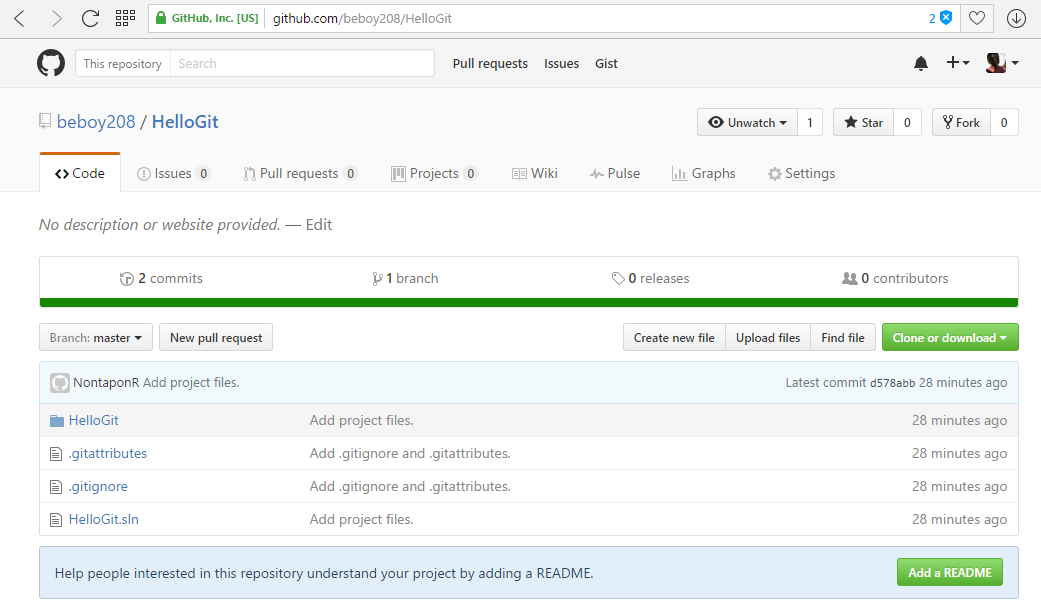The width and height of the screenshot is (1041, 610).
Task: Click the .gitattributes file icon
Action: [x=56, y=454]
